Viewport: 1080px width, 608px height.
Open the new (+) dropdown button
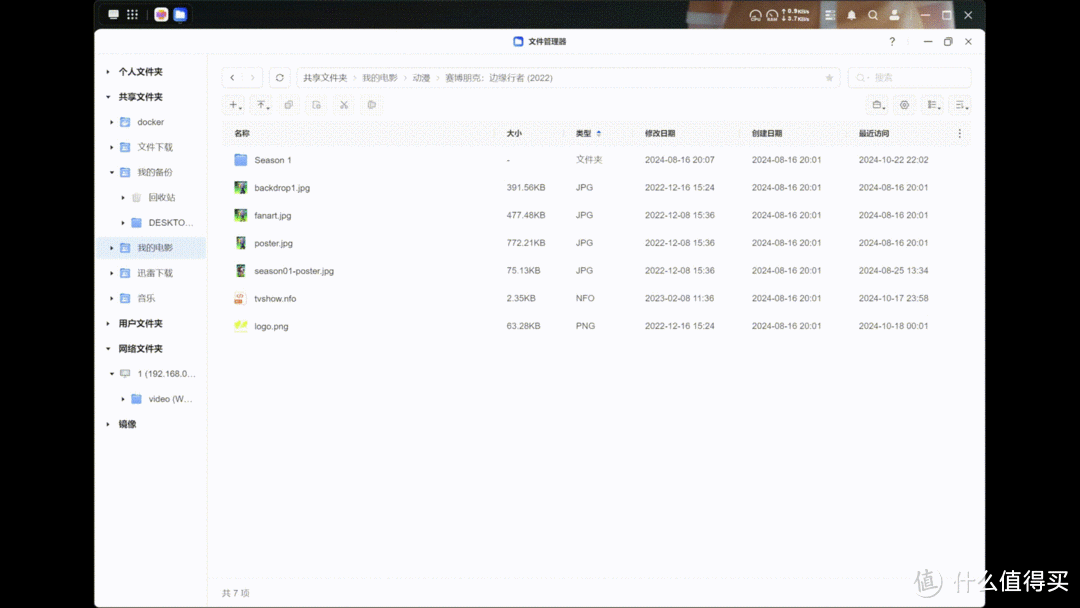point(234,105)
